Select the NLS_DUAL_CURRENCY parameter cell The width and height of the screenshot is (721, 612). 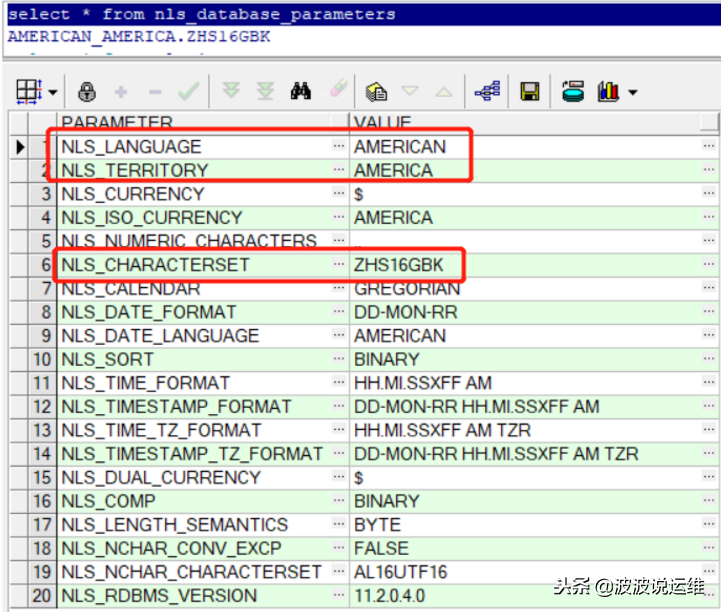pos(202,478)
